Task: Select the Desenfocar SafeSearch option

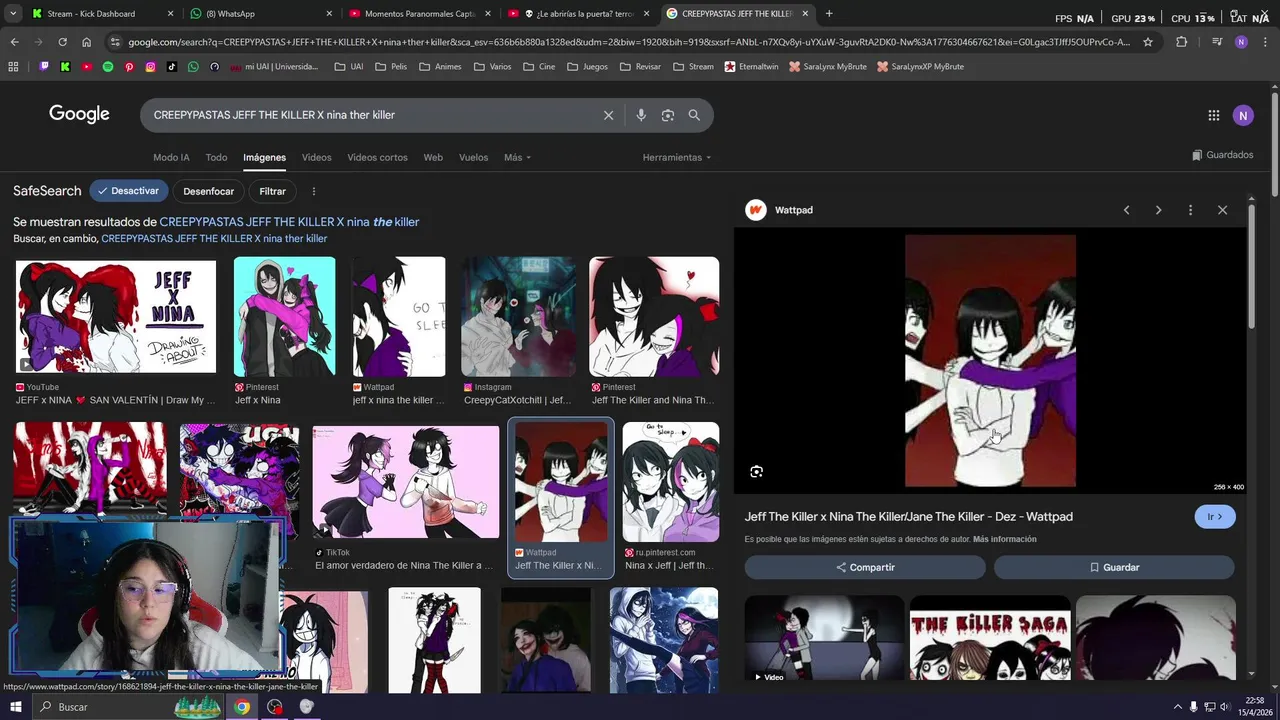Action: click(208, 191)
